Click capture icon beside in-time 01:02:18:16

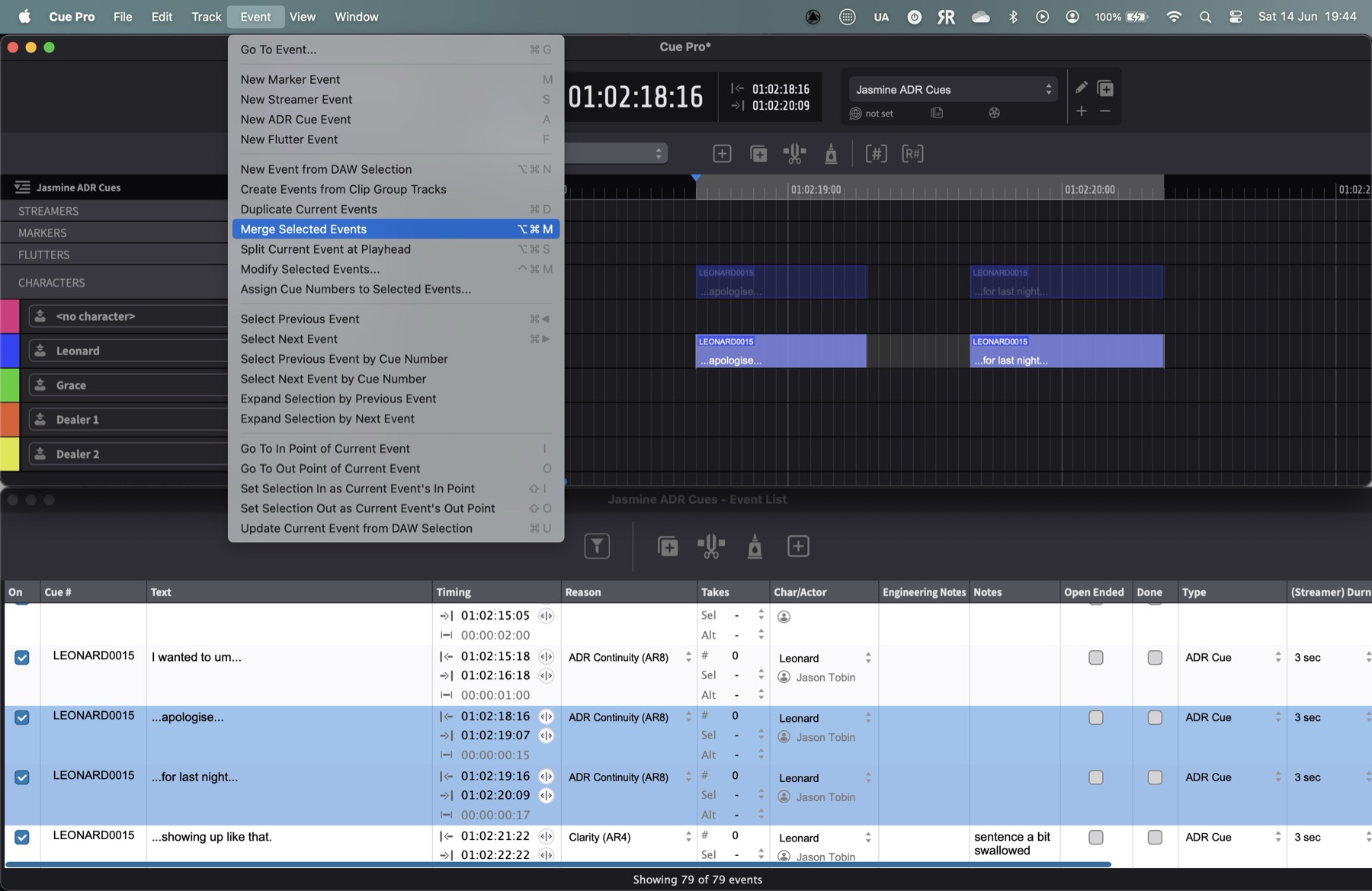pos(546,716)
